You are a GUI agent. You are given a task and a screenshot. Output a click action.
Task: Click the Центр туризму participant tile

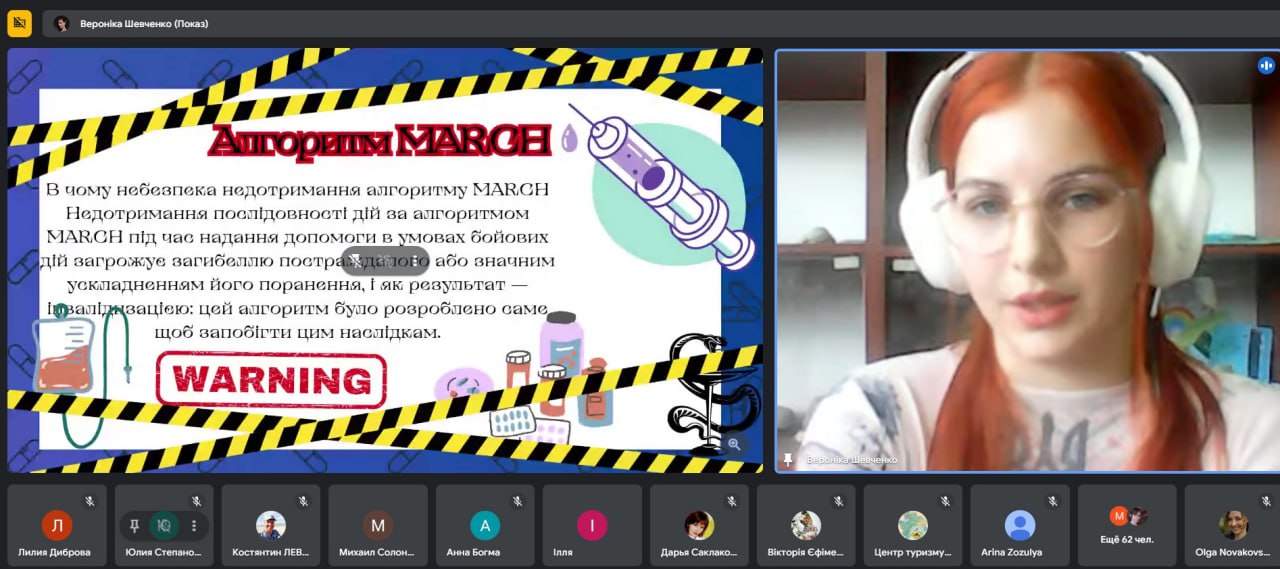[x=913, y=526]
